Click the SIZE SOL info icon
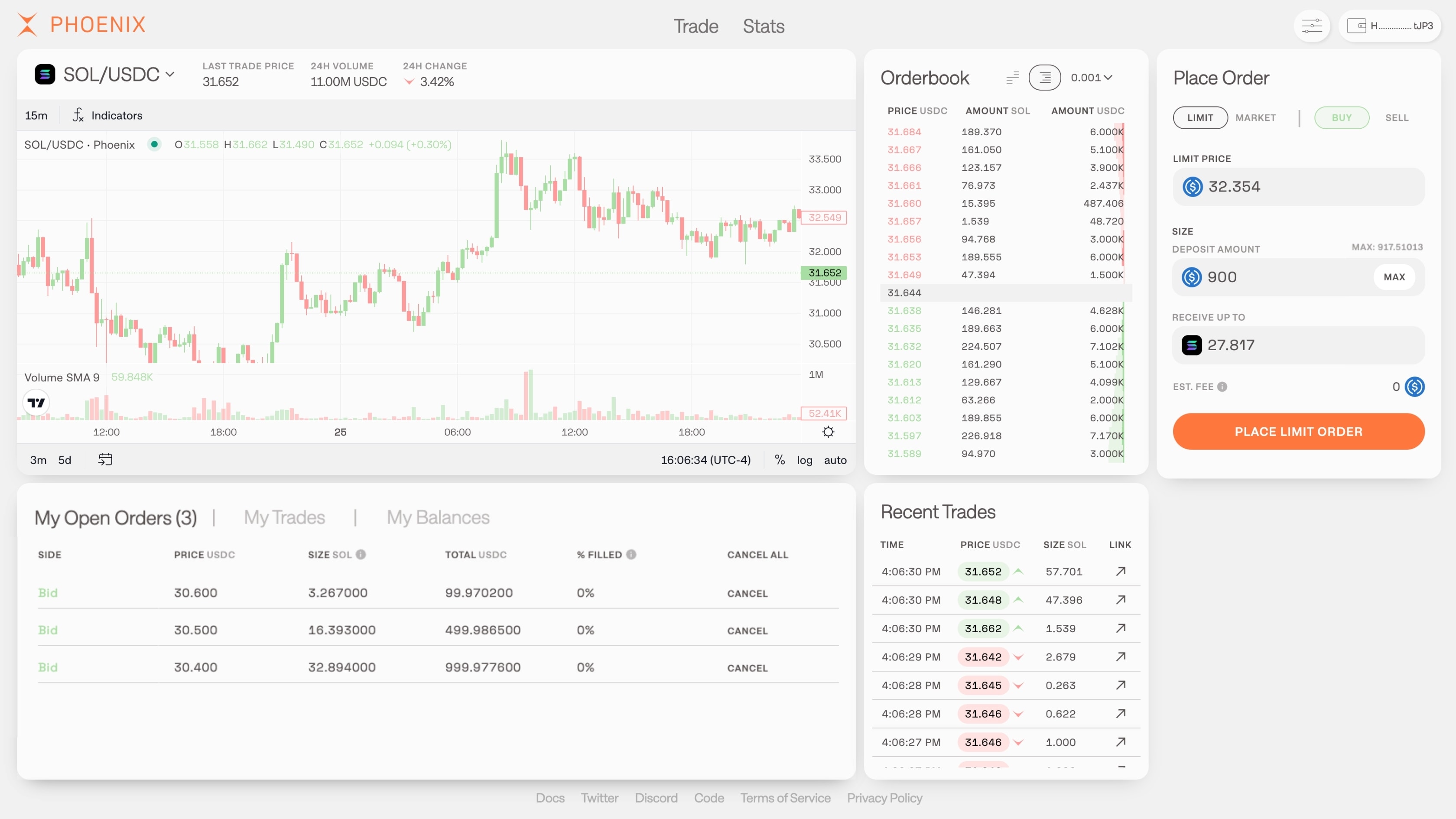The width and height of the screenshot is (1456, 819). [x=361, y=555]
